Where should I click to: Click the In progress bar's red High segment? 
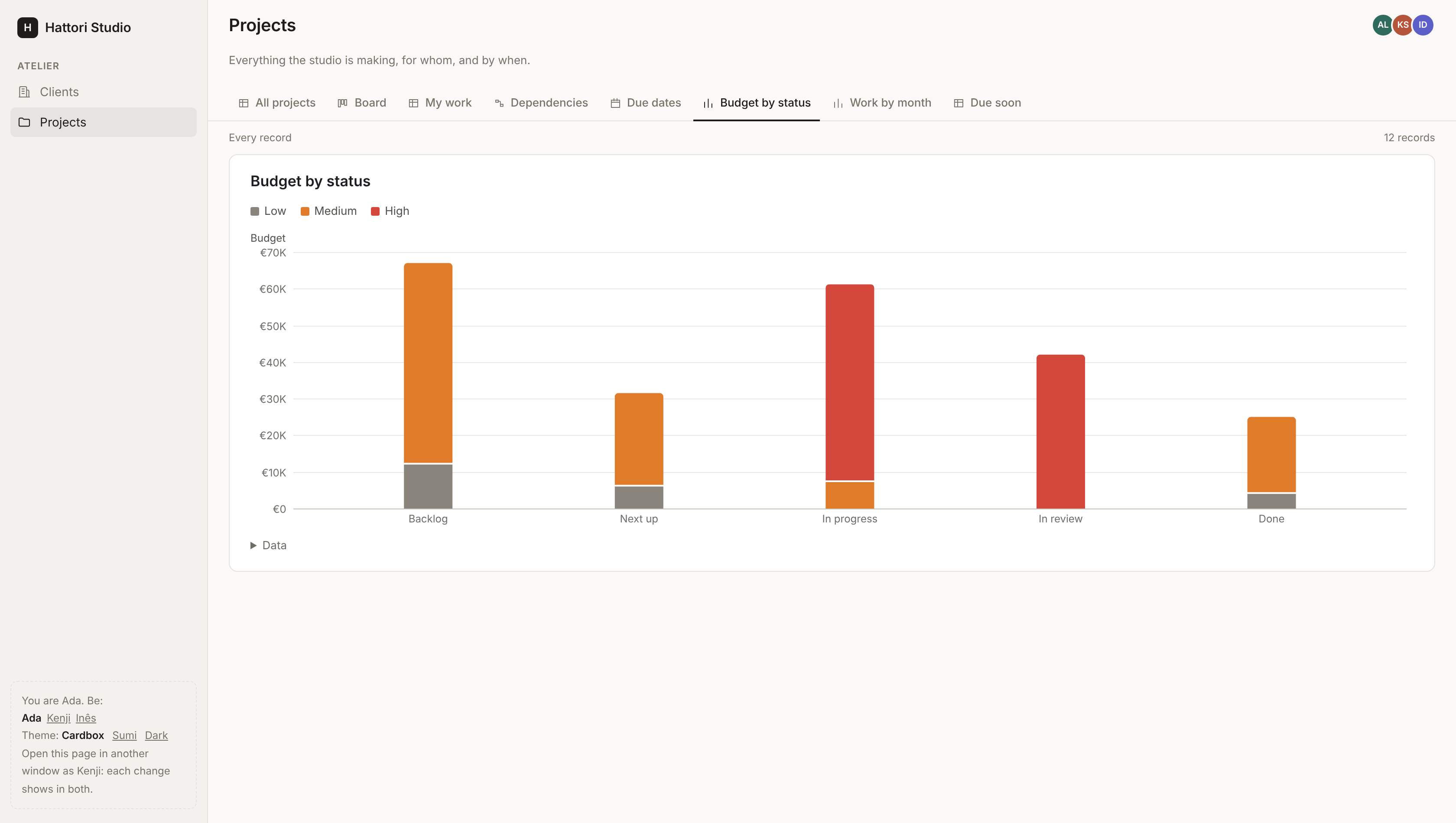849,382
